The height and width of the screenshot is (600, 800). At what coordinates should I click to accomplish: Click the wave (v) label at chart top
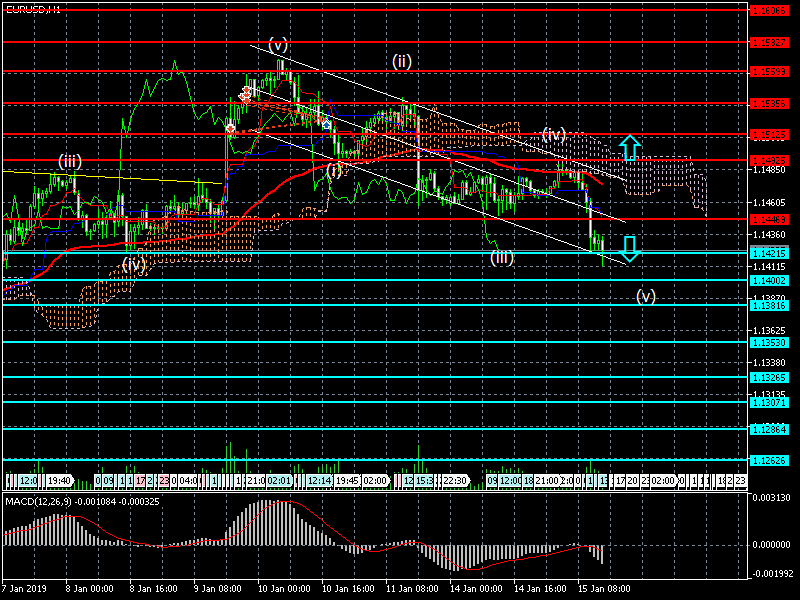click(278, 44)
